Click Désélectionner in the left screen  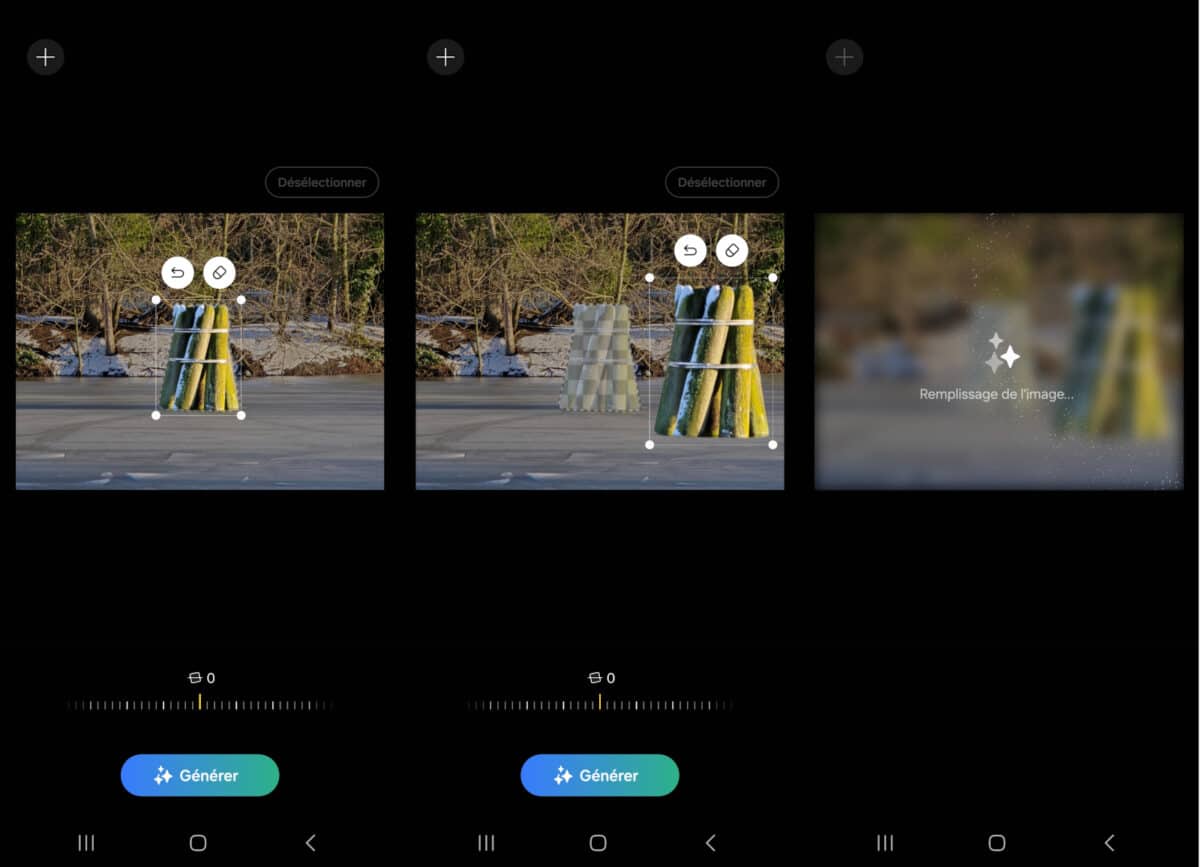coord(322,182)
